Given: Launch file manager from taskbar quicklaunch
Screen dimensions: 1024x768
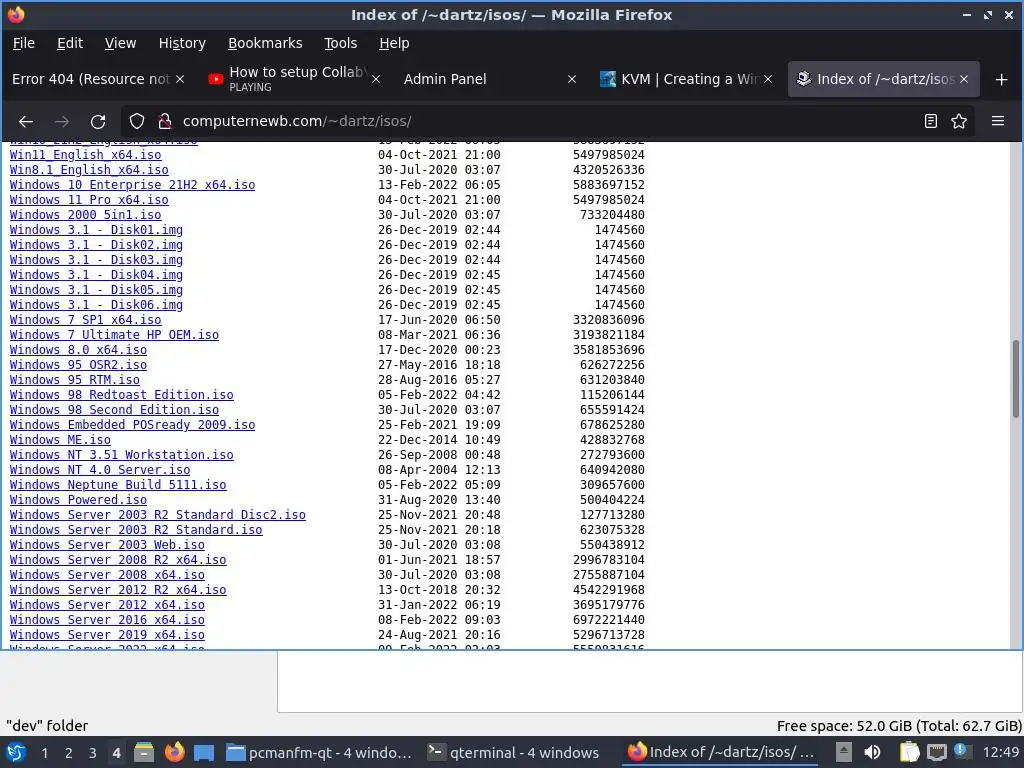Looking at the screenshot, I should [144, 752].
